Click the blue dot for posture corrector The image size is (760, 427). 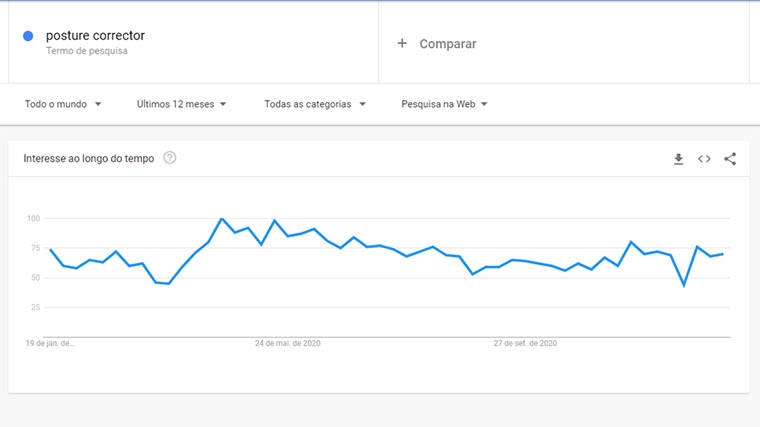coord(28,36)
